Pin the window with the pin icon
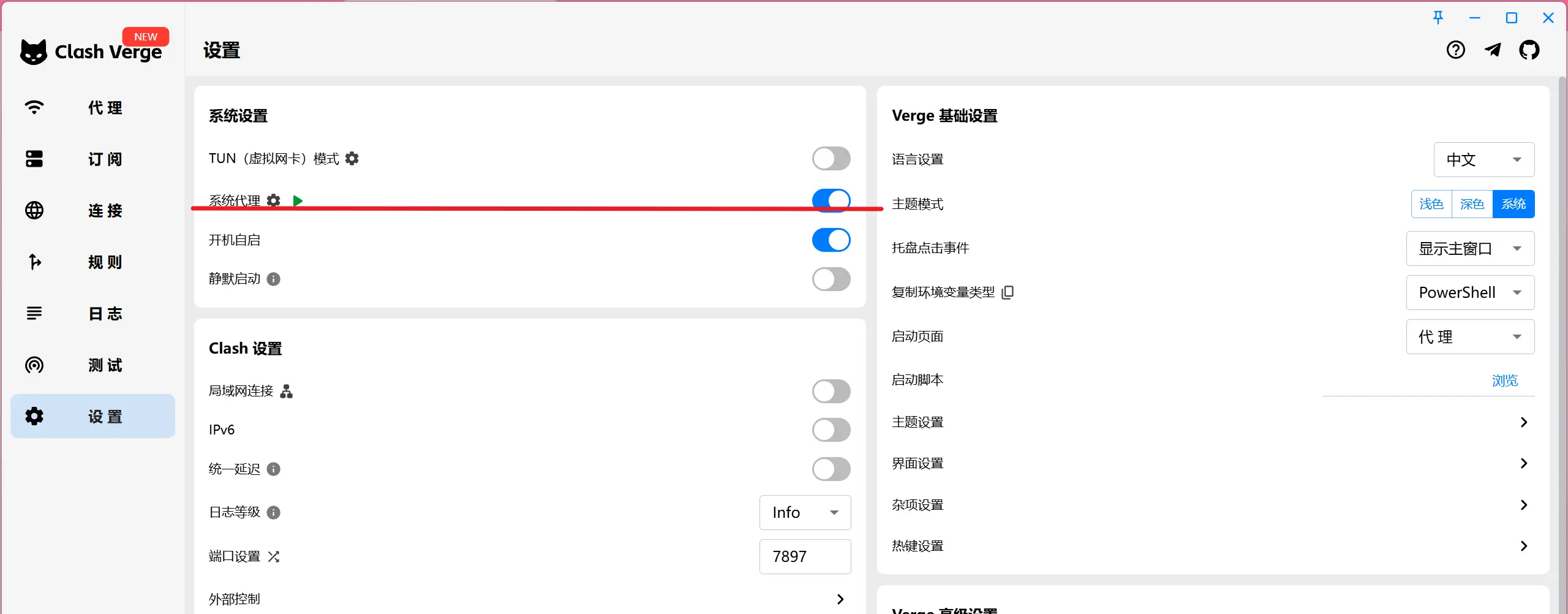Viewport: 1568px width, 614px height. point(1438,18)
